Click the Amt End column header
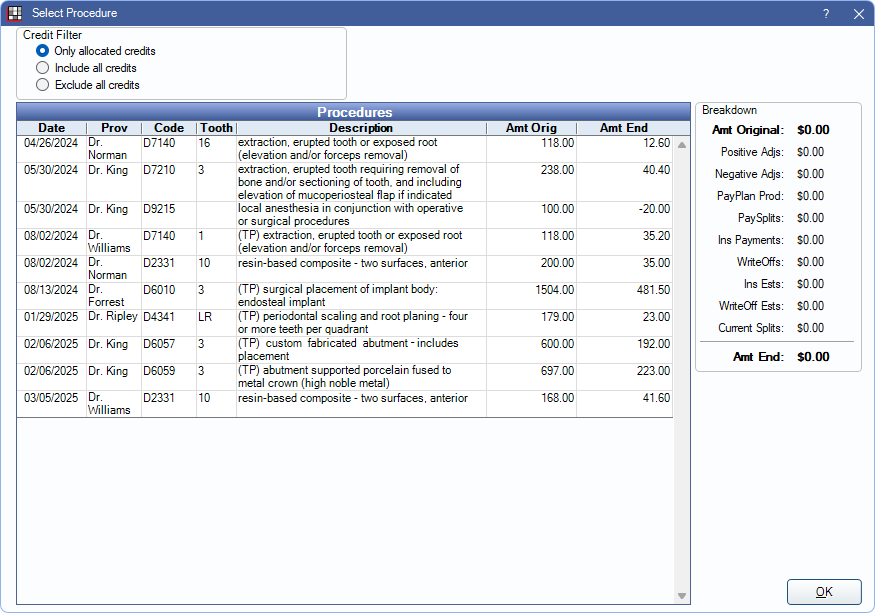This screenshot has width=875, height=613. click(624, 128)
